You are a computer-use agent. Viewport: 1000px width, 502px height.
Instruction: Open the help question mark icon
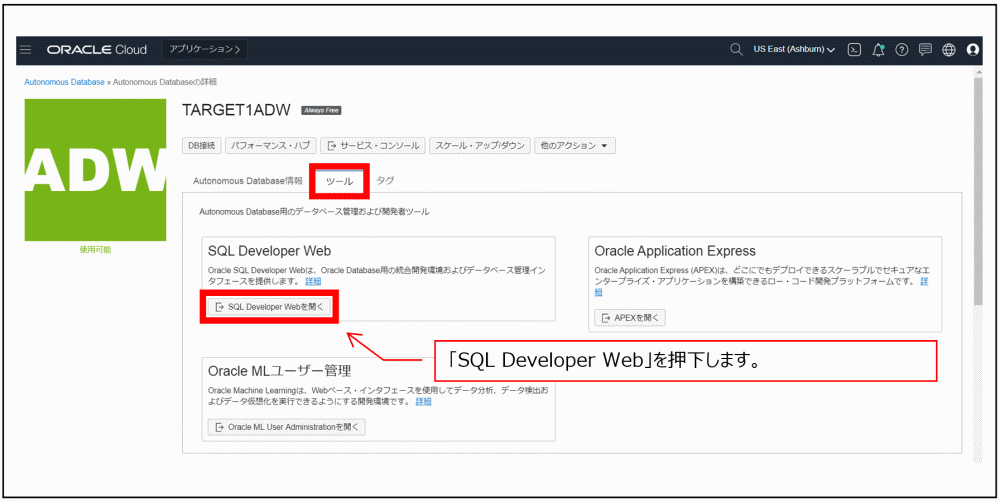click(x=901, y=50)
